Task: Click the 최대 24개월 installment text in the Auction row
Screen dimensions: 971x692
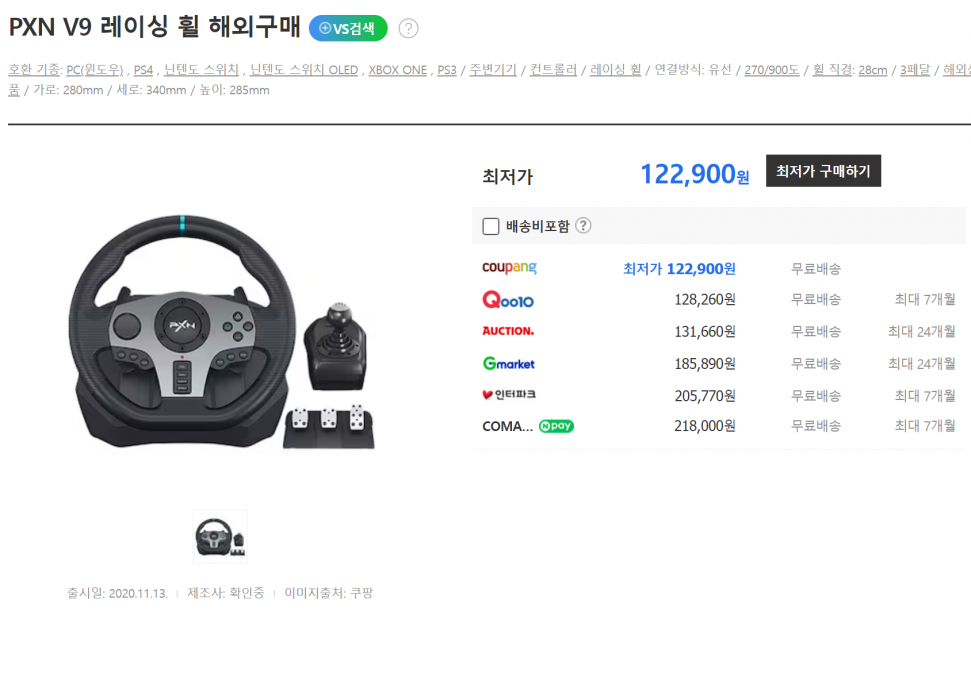Action: point(921,332)
